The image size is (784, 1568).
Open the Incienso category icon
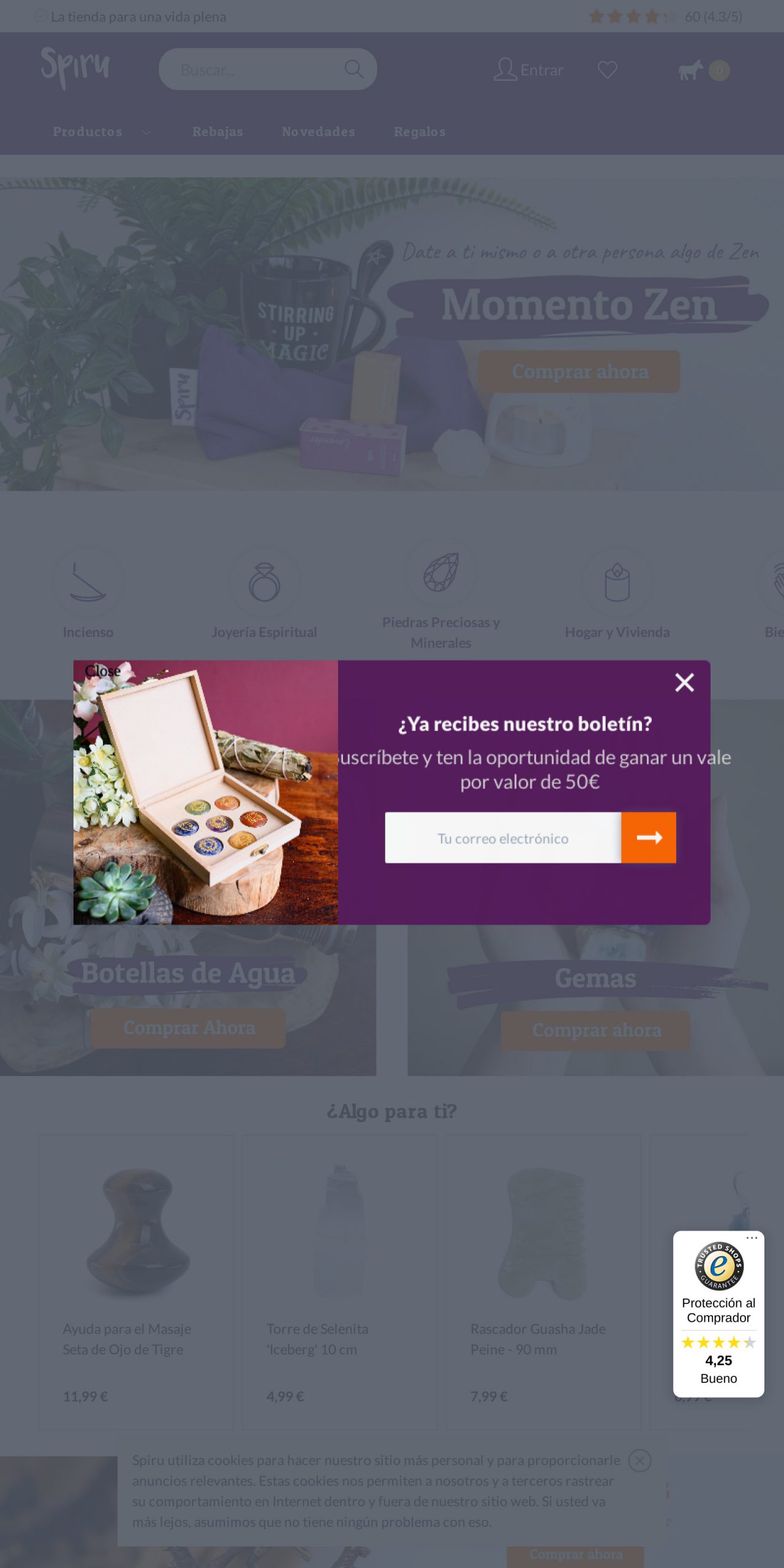point(88,582)
